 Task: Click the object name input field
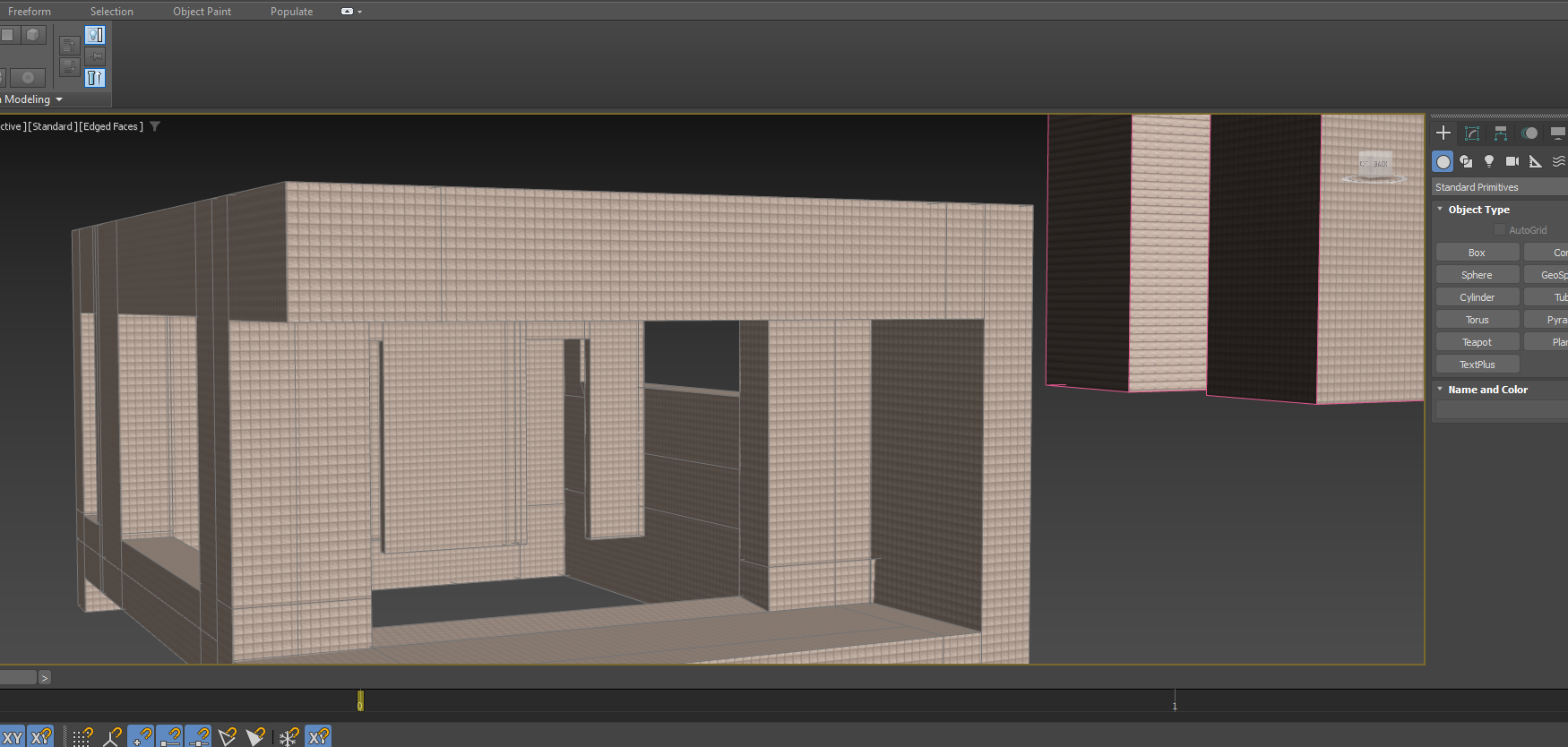(x=1502, y=409)
